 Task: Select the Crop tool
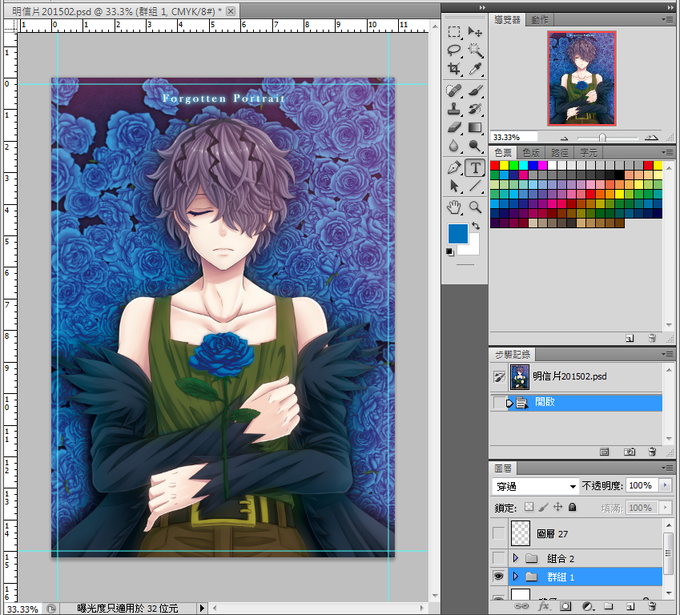[454, 69]
